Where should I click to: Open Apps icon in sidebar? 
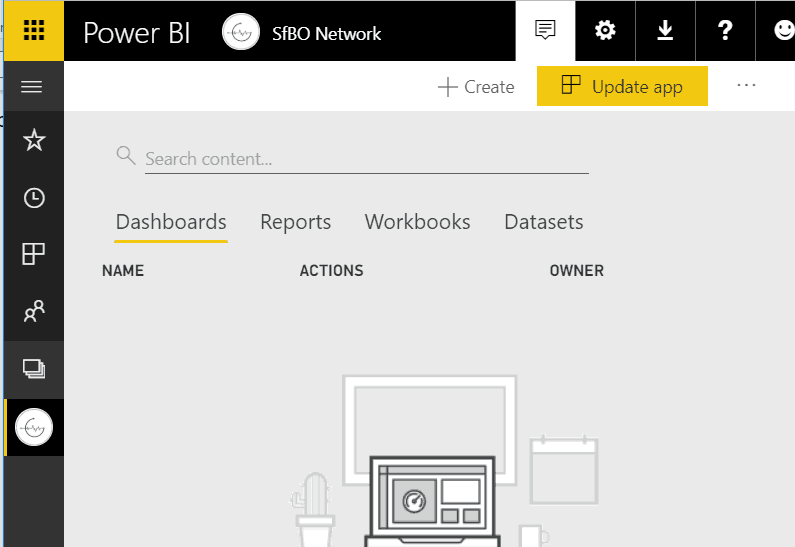tap(34, 255)
